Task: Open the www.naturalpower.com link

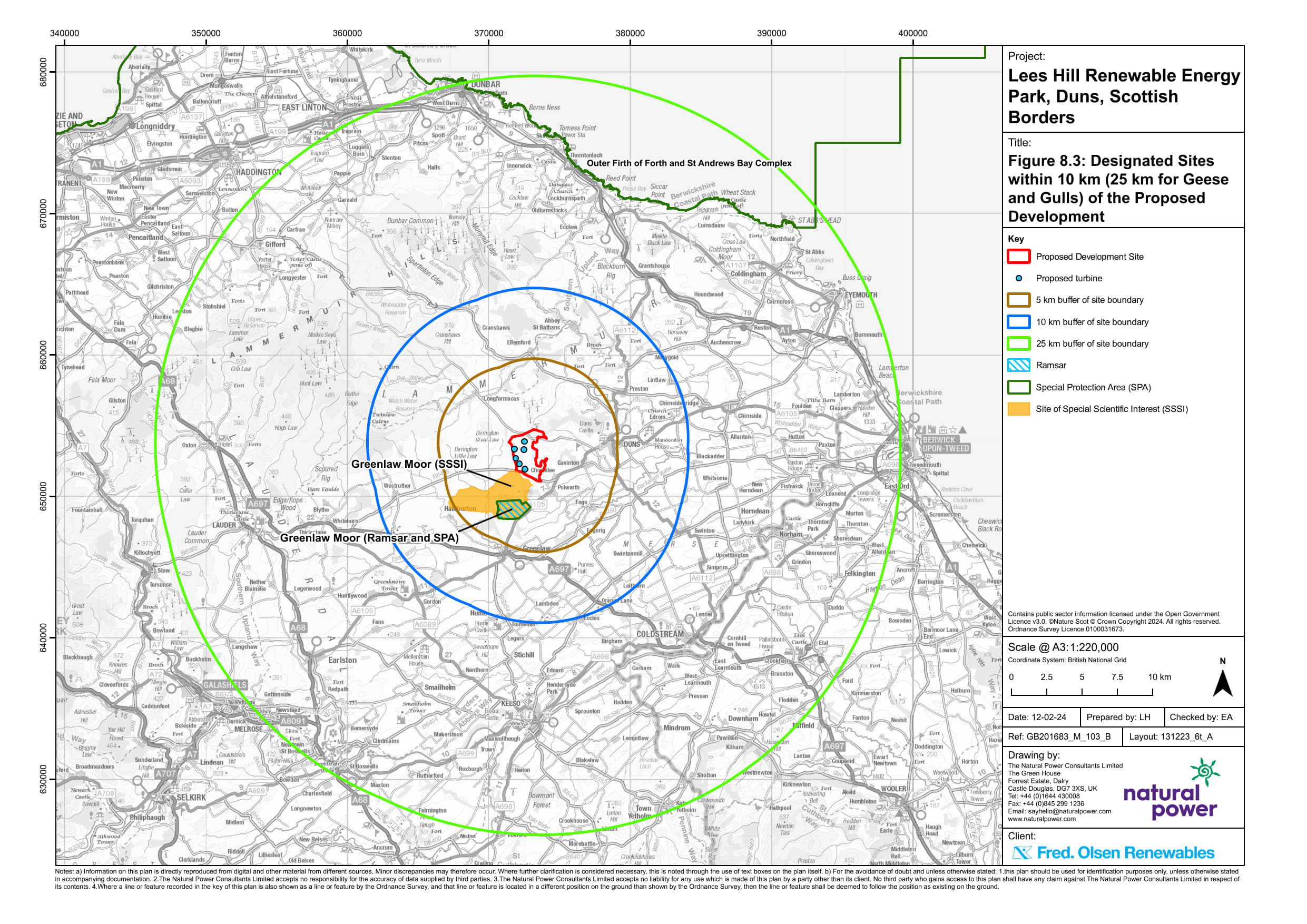Action: (x=1041, y=819)
